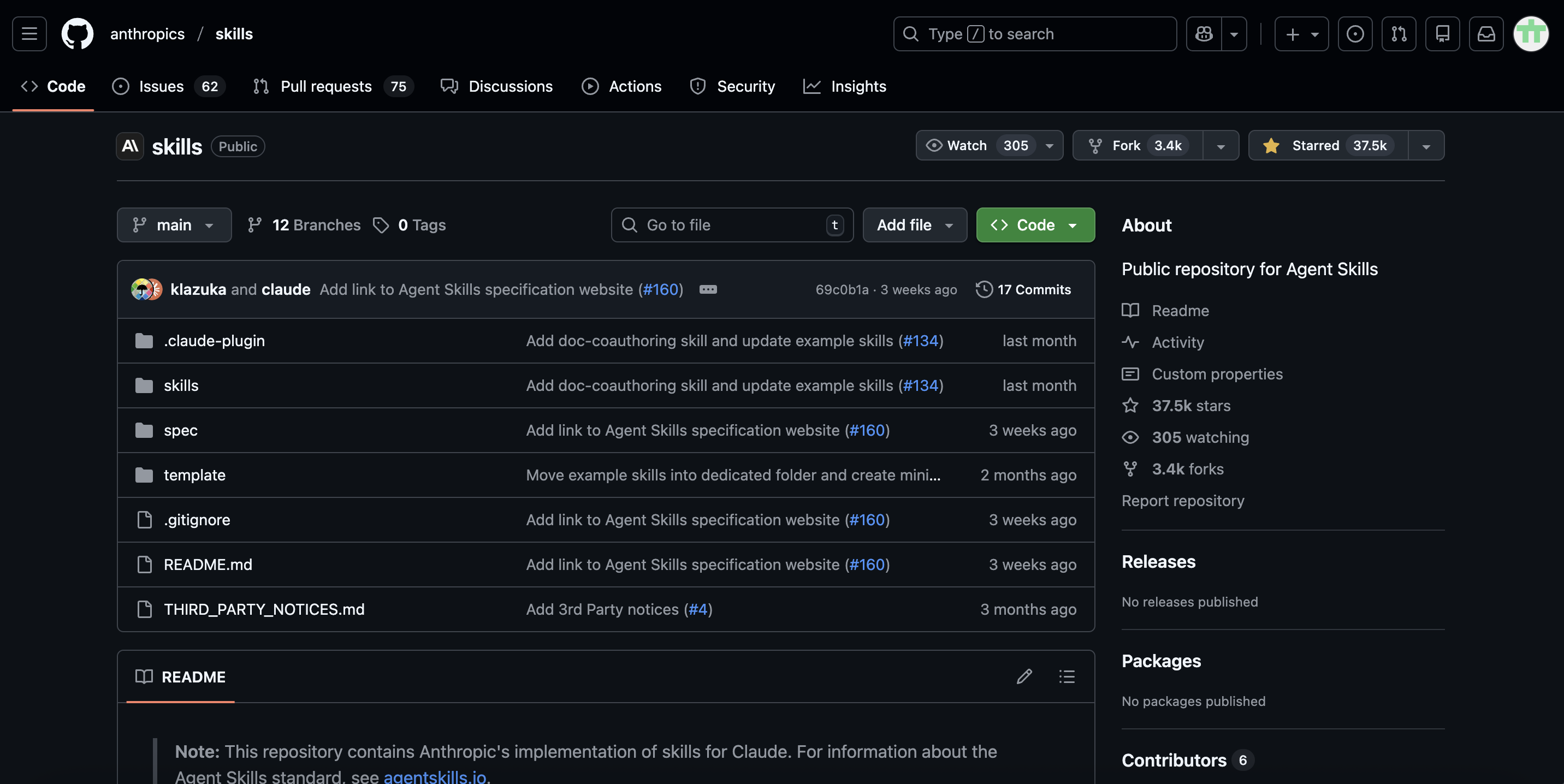The width and height of the screenshot is (1564, 784).
Task: Open the spec folder
Action: [x=181, y=431]
